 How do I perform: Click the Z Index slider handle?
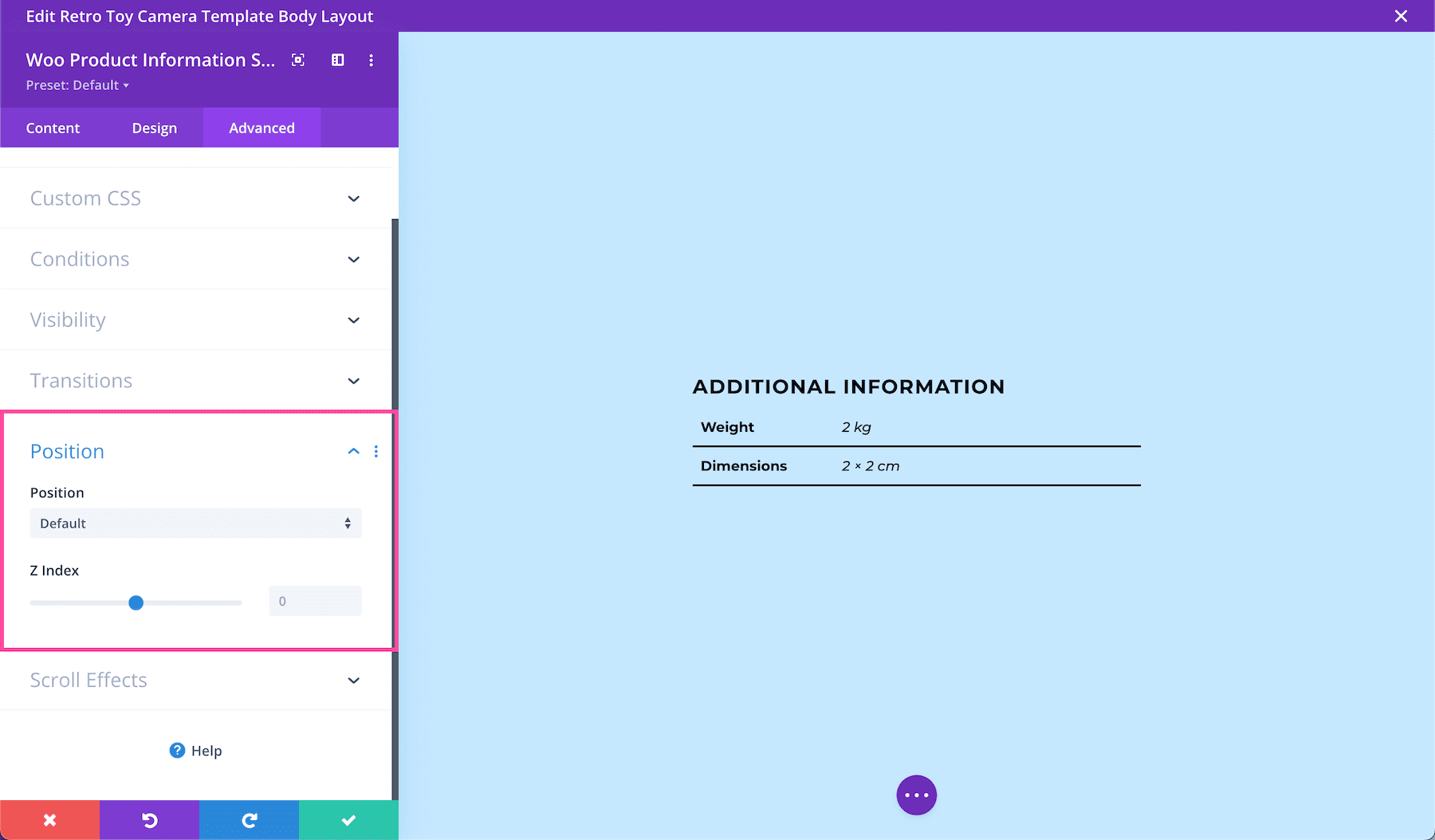tap(136, 603)
